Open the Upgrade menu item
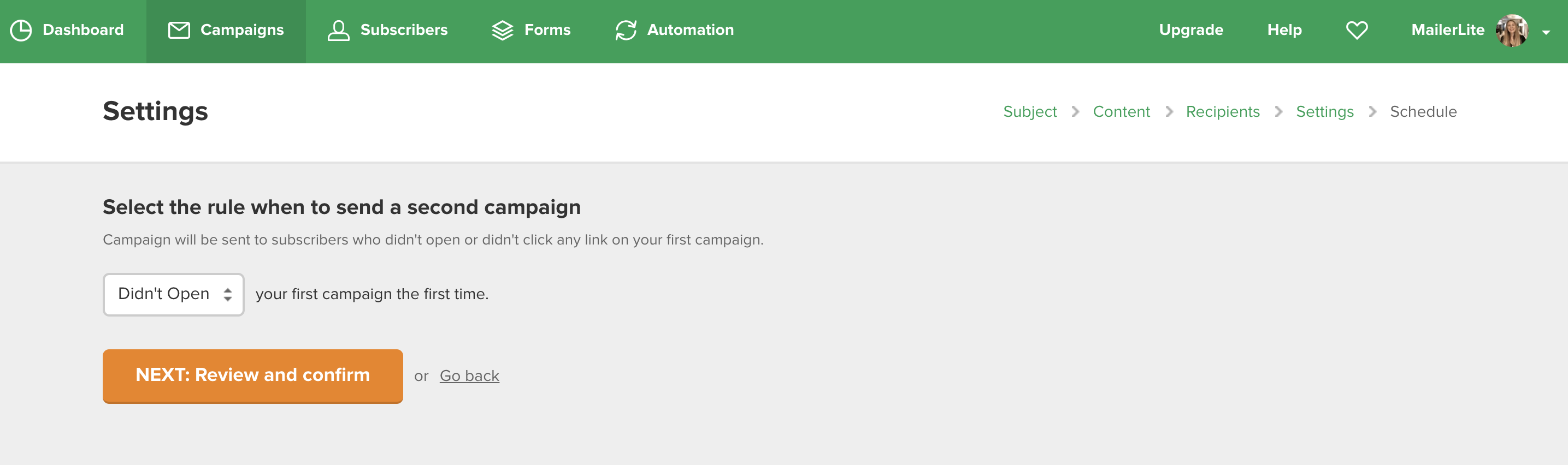This screenshot has height=465, width=1568. coord(1190,31)
